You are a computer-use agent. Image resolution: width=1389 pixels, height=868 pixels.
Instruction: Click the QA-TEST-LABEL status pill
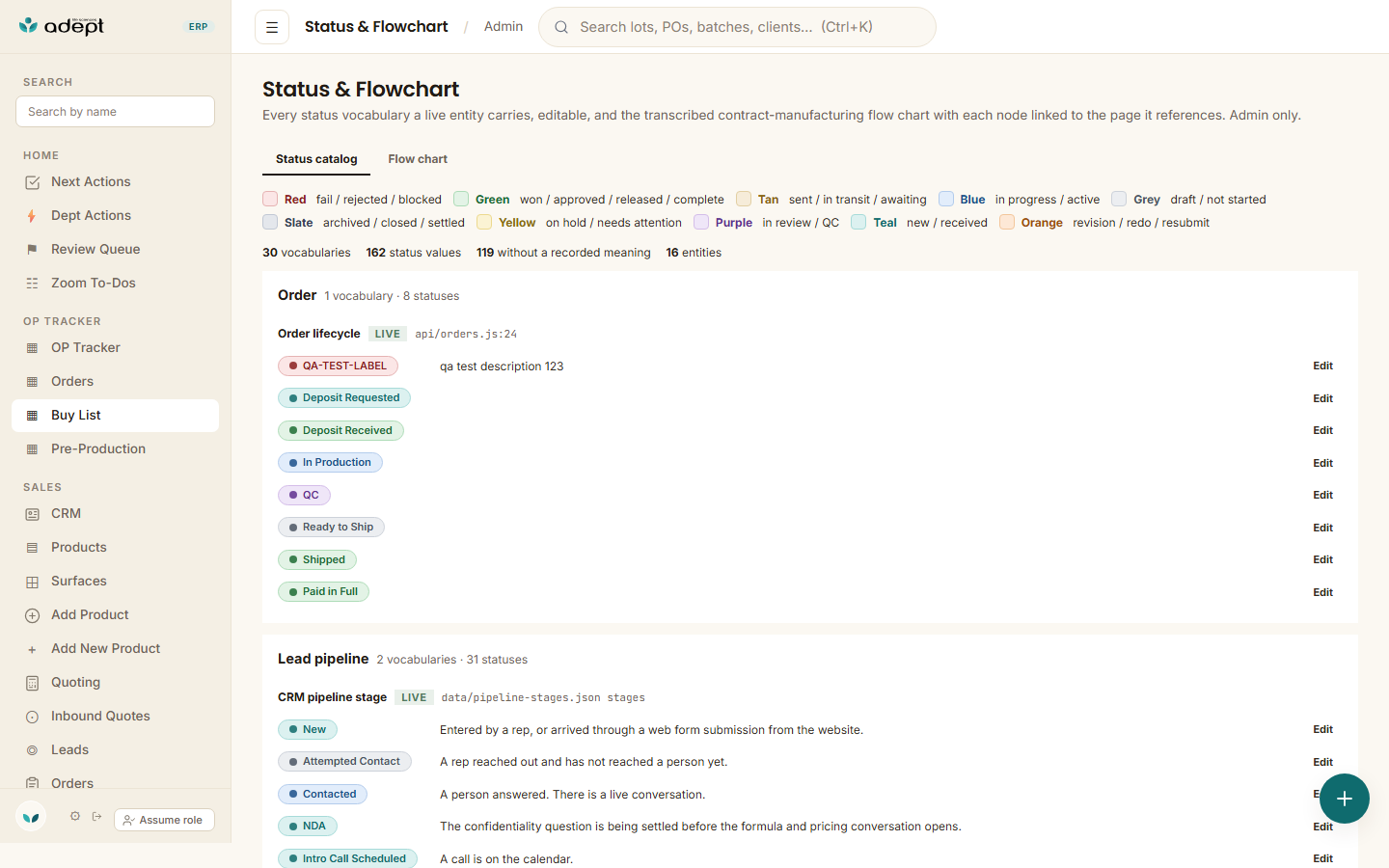(x=338, y=366)
